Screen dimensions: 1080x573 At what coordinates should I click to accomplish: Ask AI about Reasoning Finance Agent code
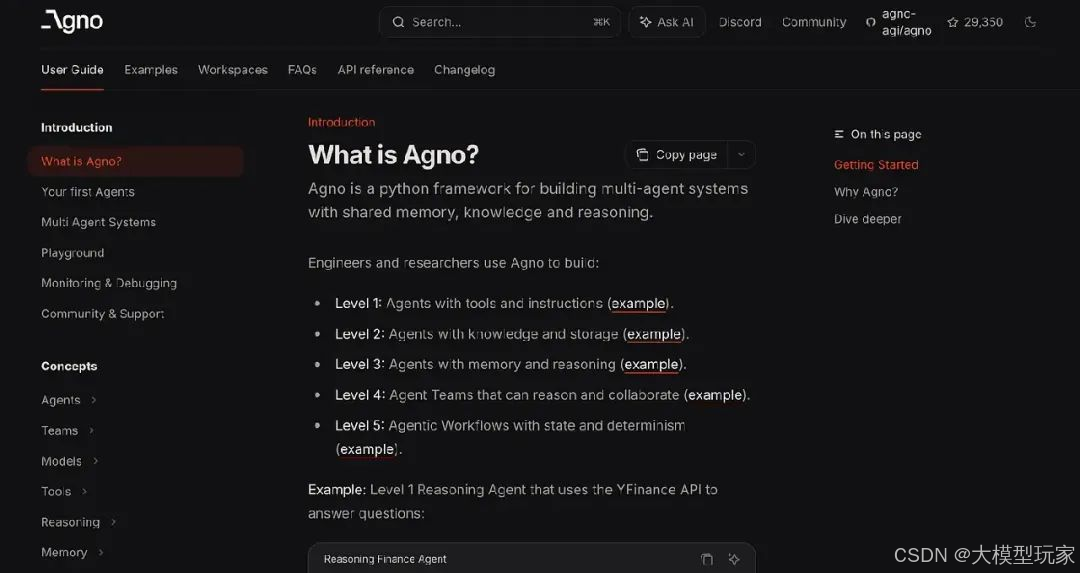click(734, 559)
